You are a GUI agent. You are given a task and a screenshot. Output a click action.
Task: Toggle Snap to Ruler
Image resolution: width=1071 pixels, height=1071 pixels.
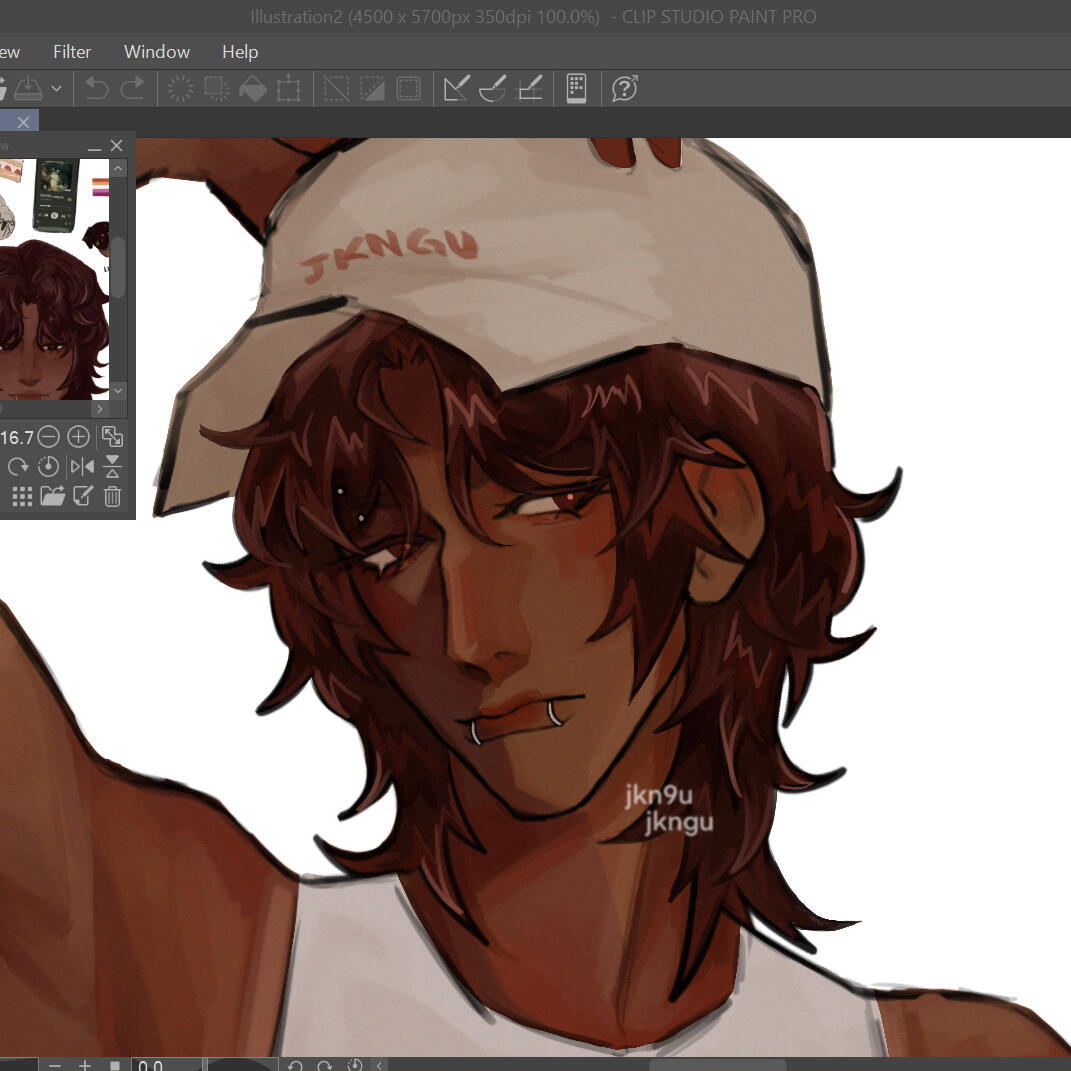point(457,89)
